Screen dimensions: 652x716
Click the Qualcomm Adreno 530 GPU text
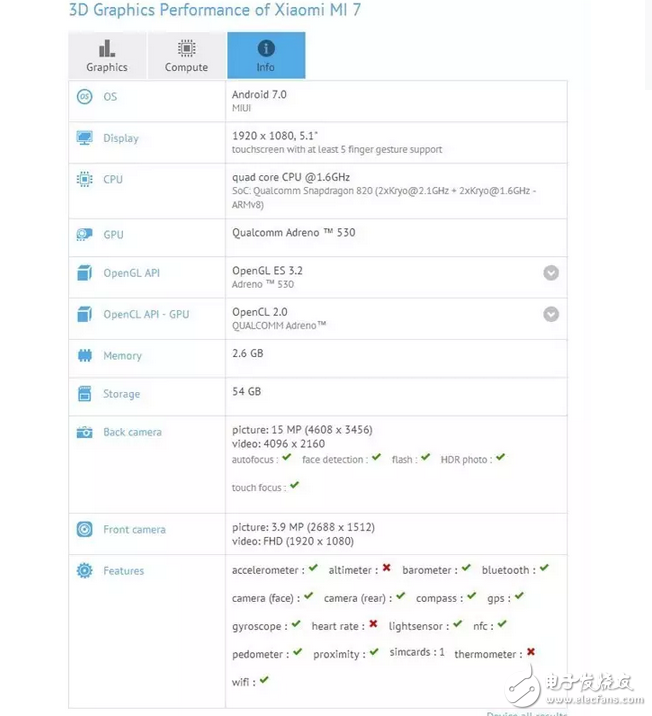pyautogui.click(x=293, y=233)
